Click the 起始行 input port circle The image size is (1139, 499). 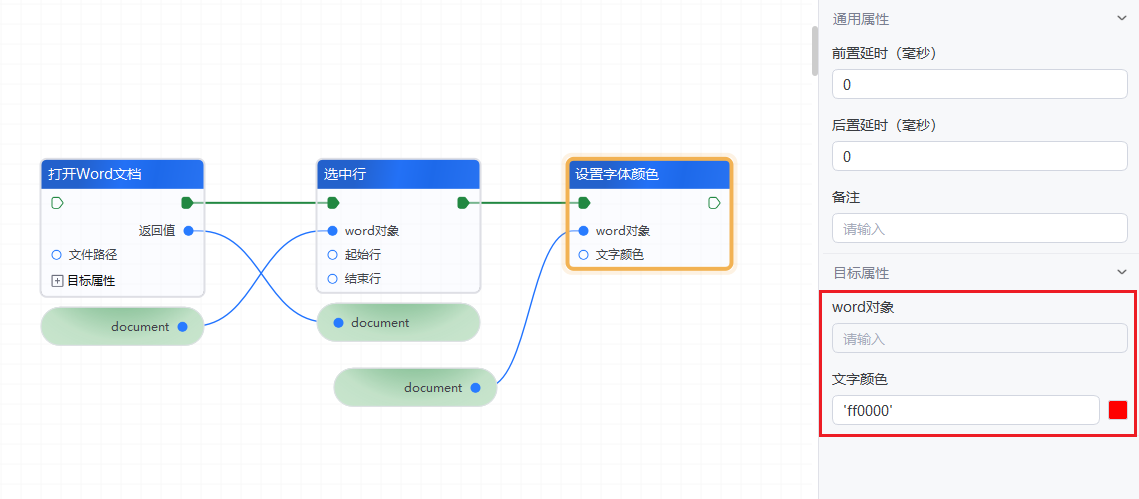click(333, 255)
